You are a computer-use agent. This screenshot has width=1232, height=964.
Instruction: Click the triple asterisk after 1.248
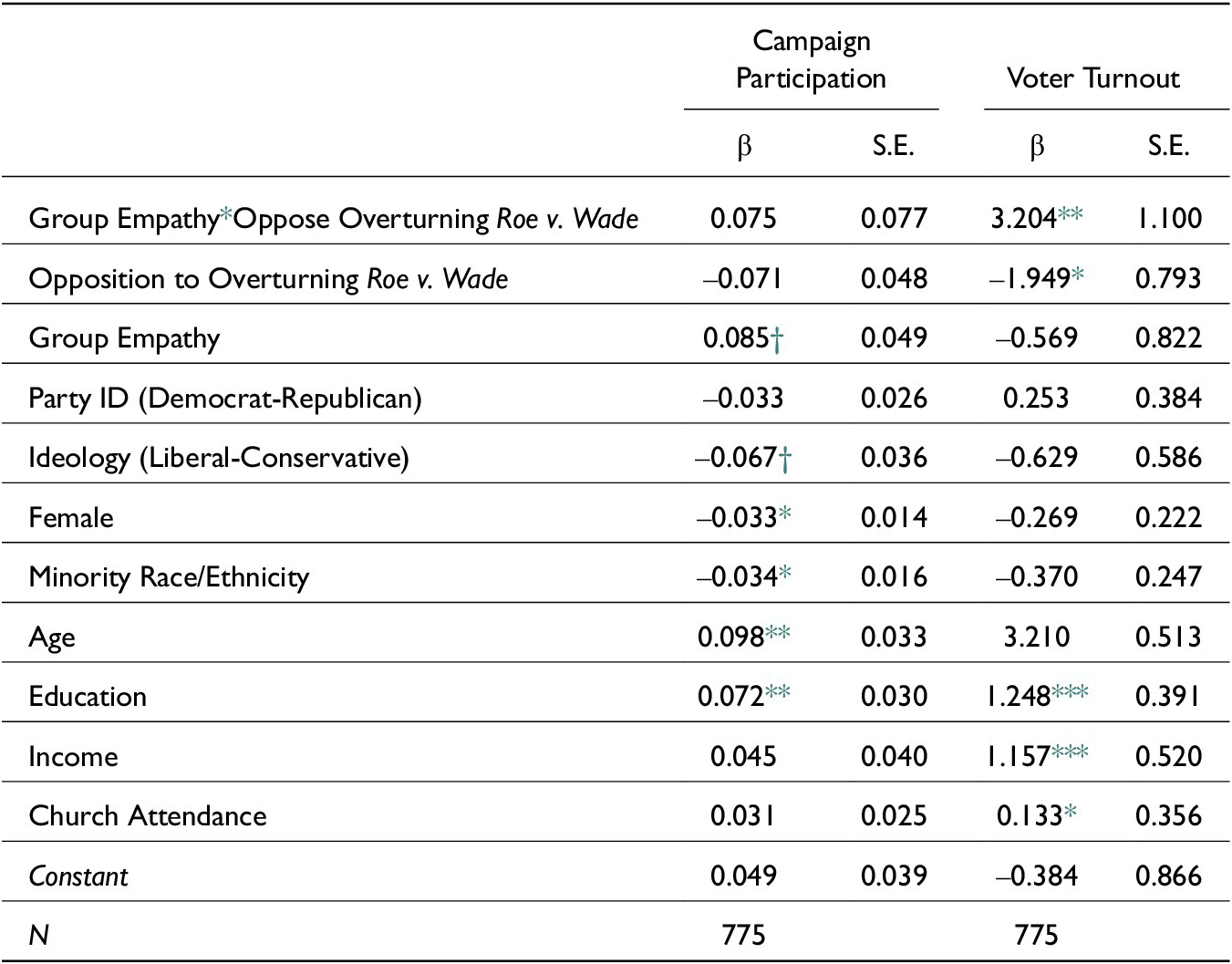tap(1070, 693)
